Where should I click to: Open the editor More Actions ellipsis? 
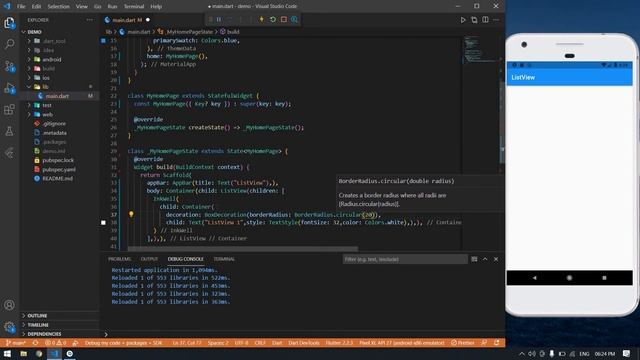(x=496, y=20)
